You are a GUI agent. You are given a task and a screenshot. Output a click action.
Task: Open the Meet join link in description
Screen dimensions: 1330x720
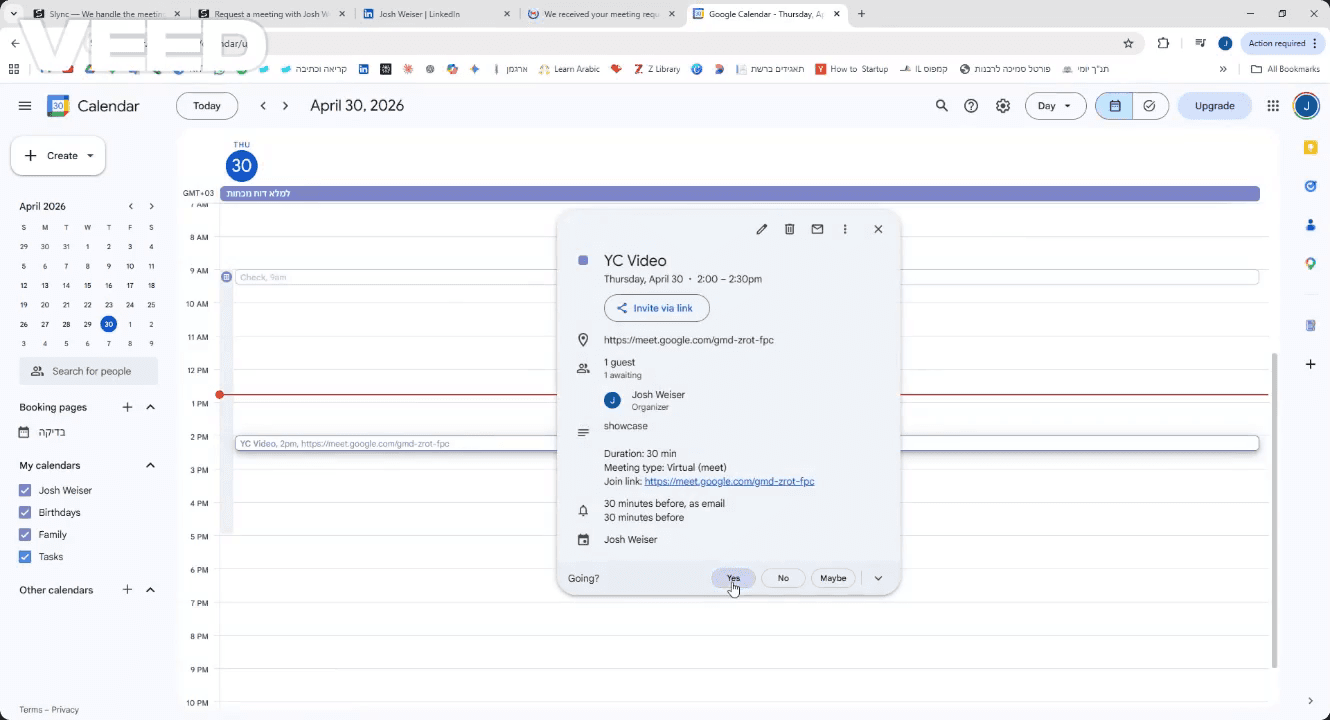729,481
